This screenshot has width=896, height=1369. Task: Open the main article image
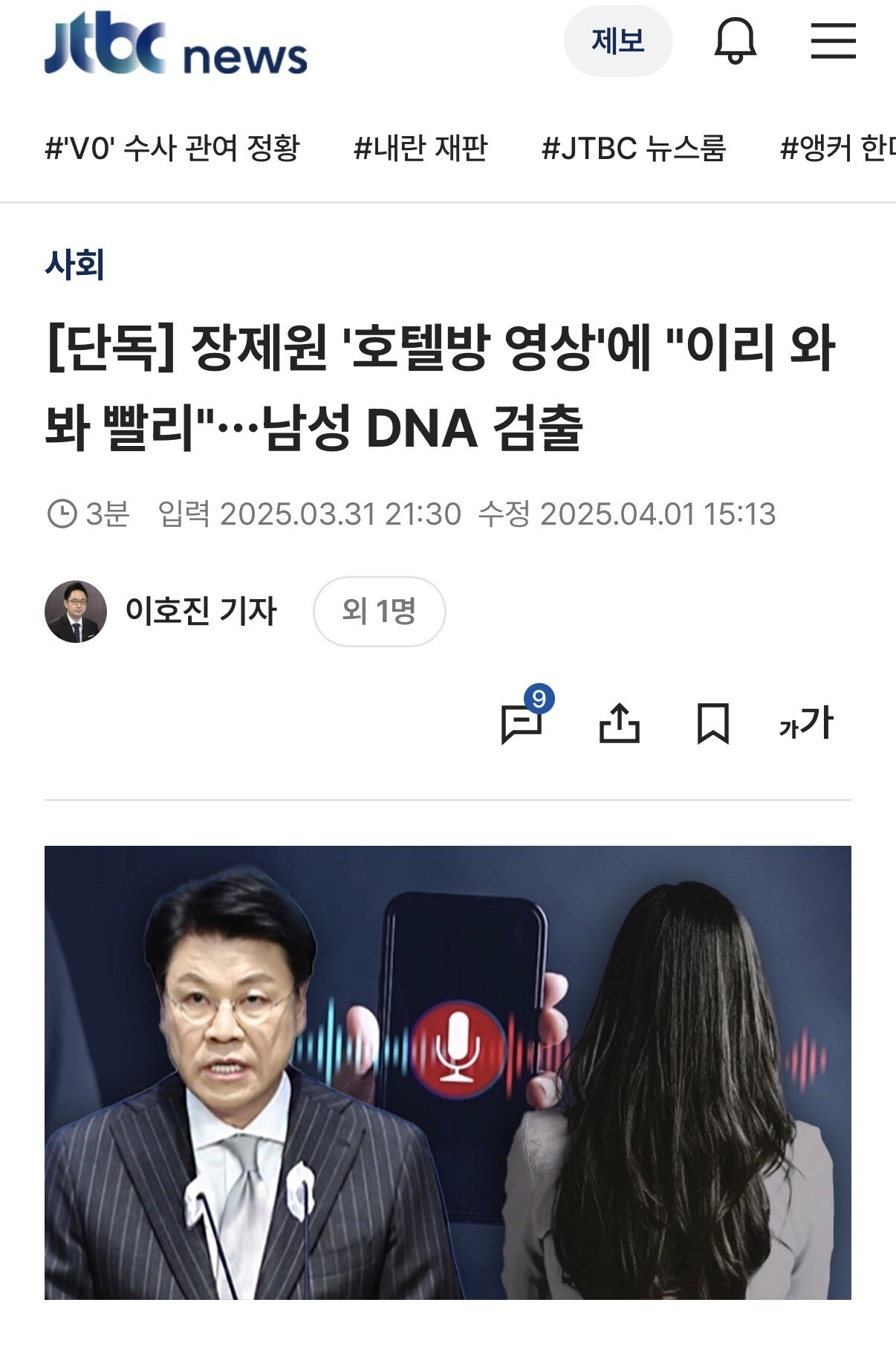448,1072
